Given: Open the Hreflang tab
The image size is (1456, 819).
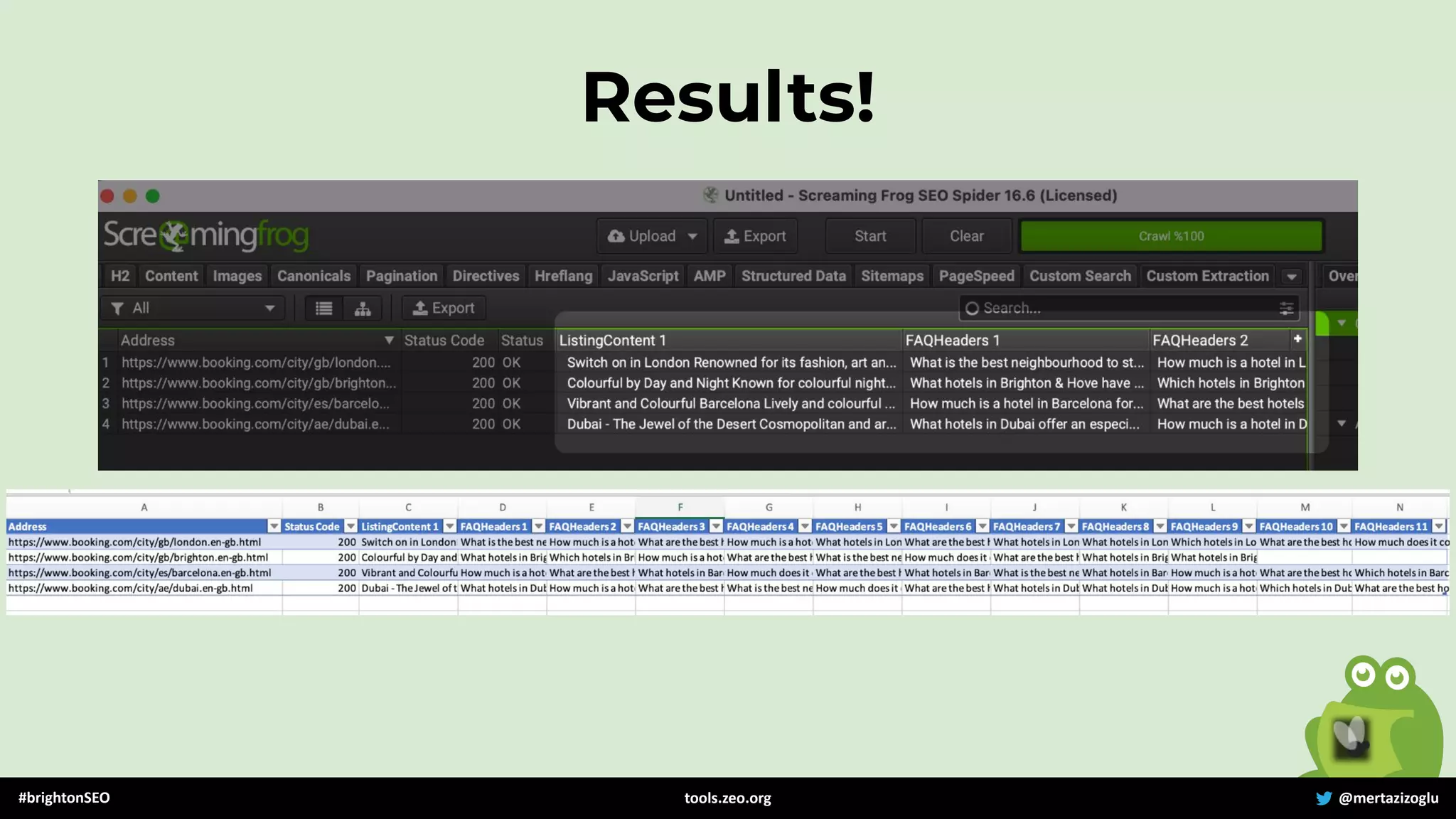Looking at the screenshot, I should click(564, 276).
